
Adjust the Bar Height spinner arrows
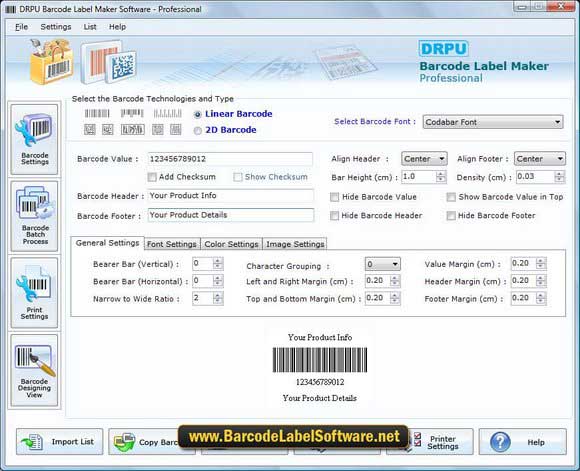441,177
